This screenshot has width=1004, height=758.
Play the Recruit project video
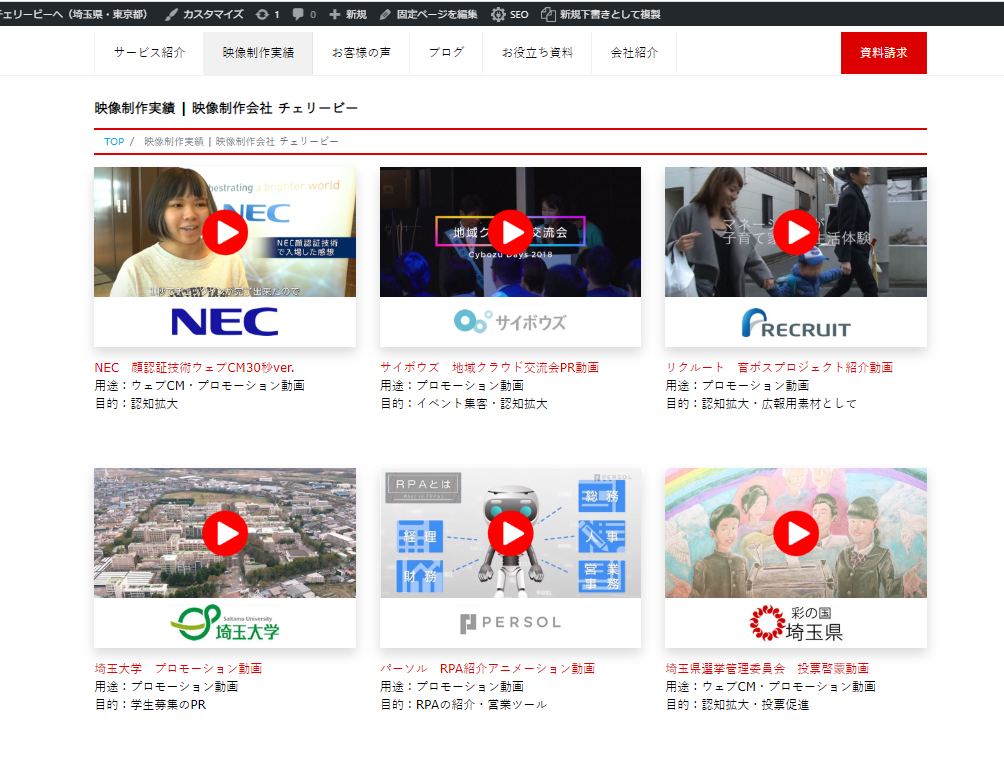[796, 232]
